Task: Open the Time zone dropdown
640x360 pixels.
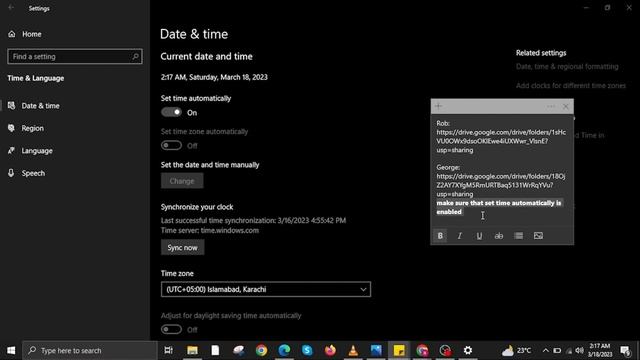Action: (266, 289)
